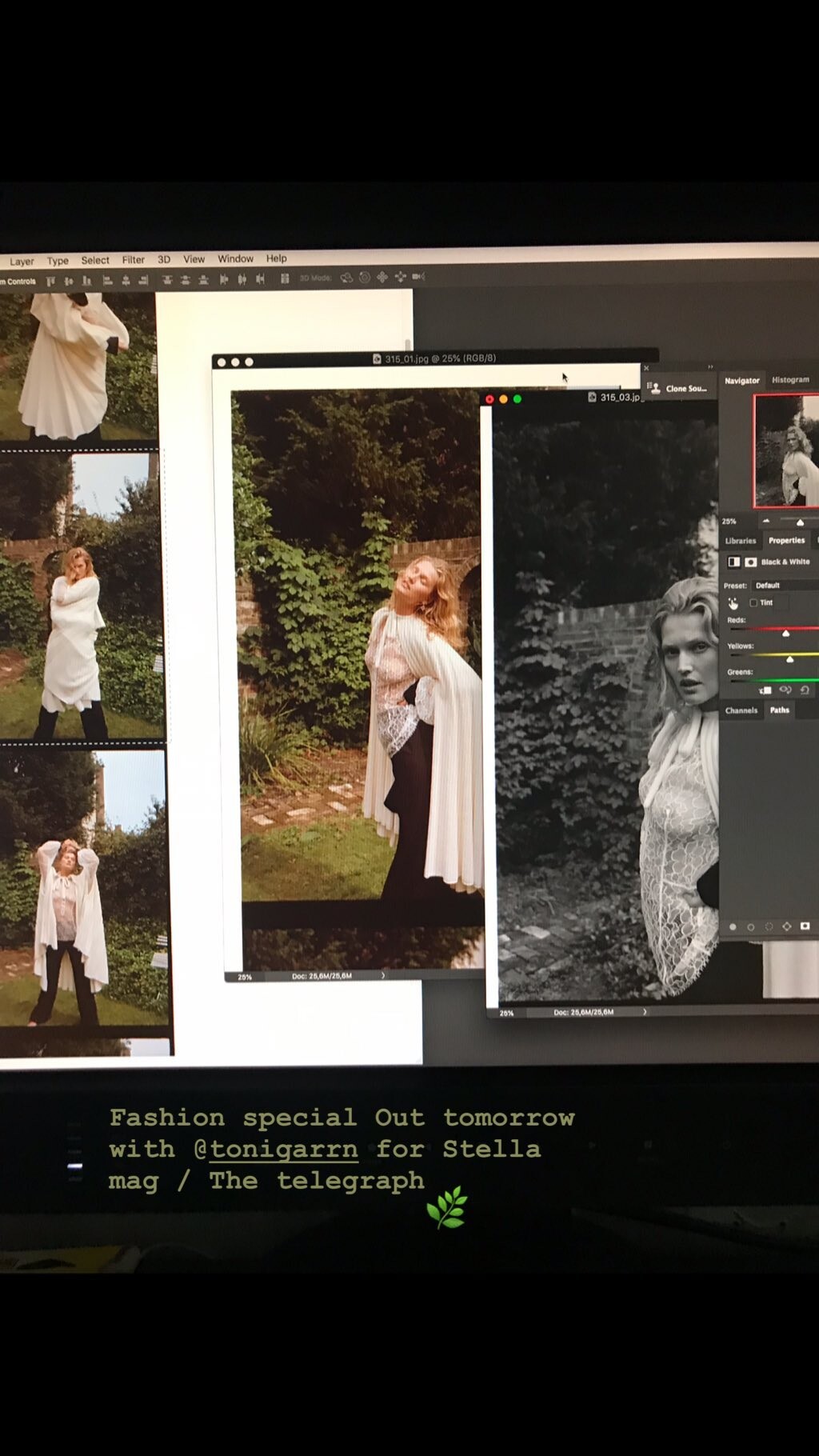Click the view previous state eye icon
819x1456 pixels.
click(x=785, y=690)
